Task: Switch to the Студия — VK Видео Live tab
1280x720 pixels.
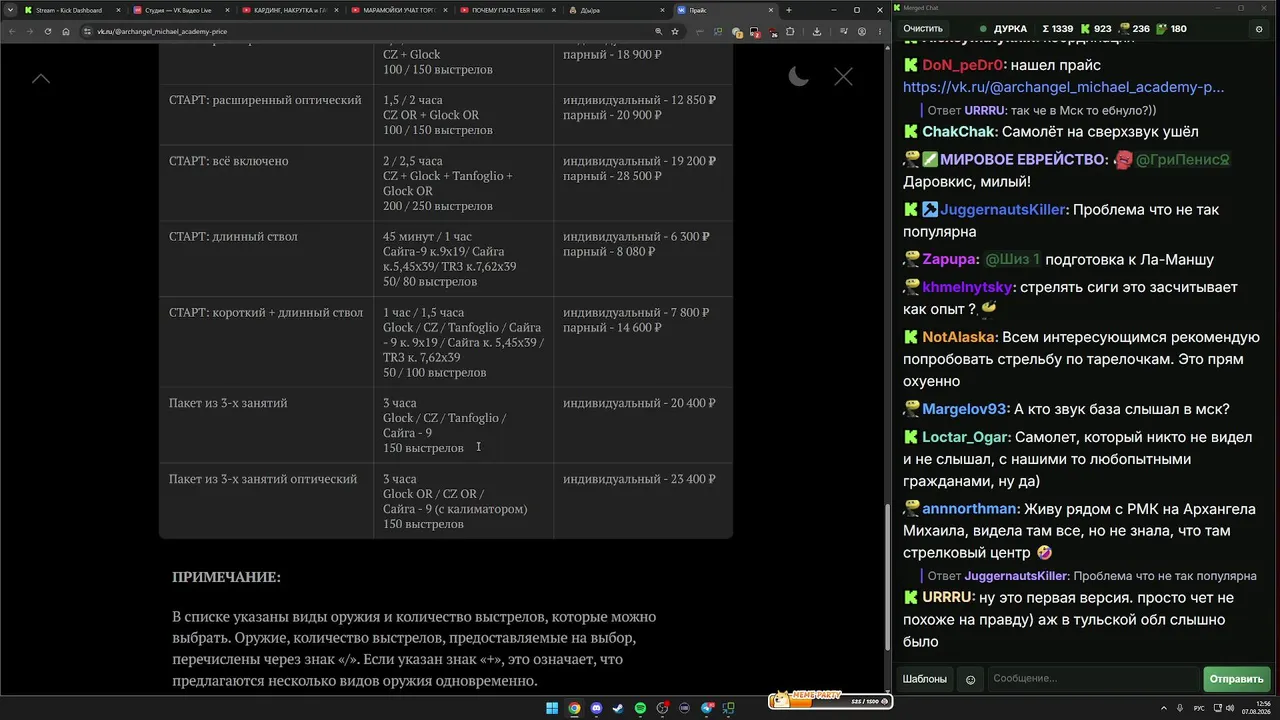Action: (x=180, y=10)
